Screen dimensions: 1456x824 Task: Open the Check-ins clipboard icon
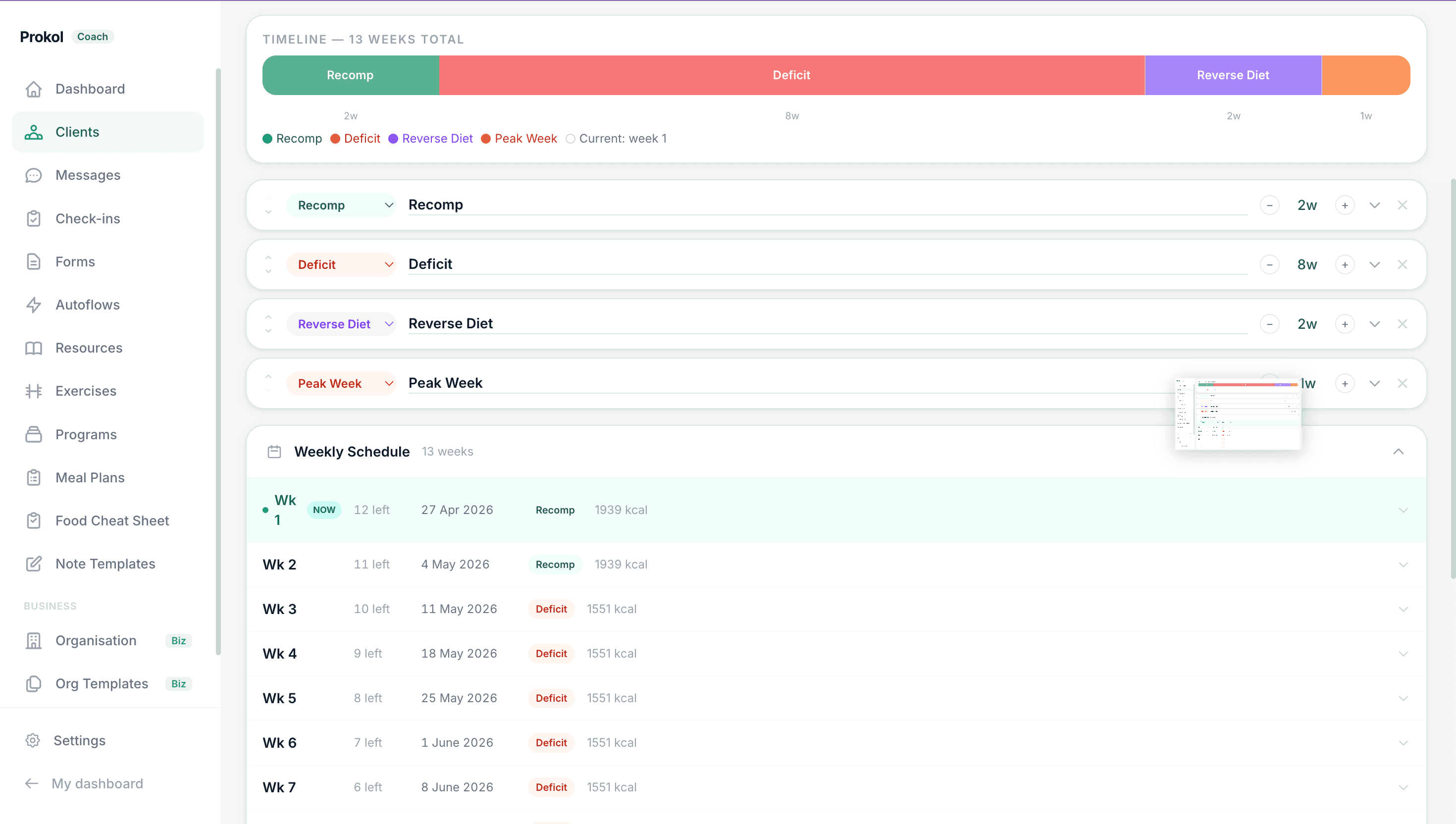point(33,218)
